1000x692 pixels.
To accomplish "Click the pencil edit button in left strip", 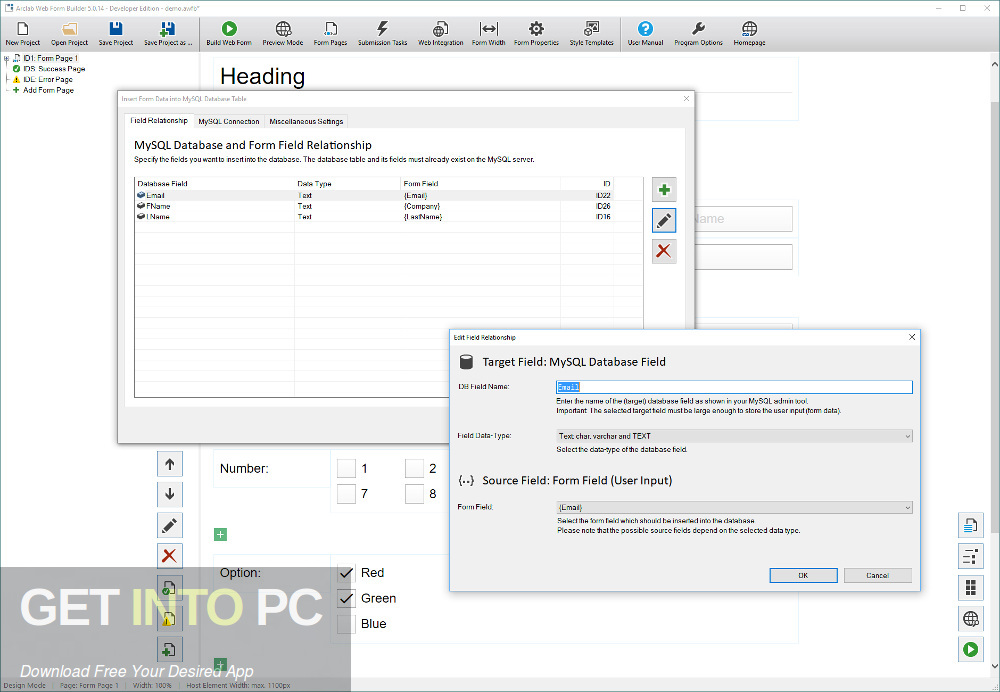I will (170, 526).
